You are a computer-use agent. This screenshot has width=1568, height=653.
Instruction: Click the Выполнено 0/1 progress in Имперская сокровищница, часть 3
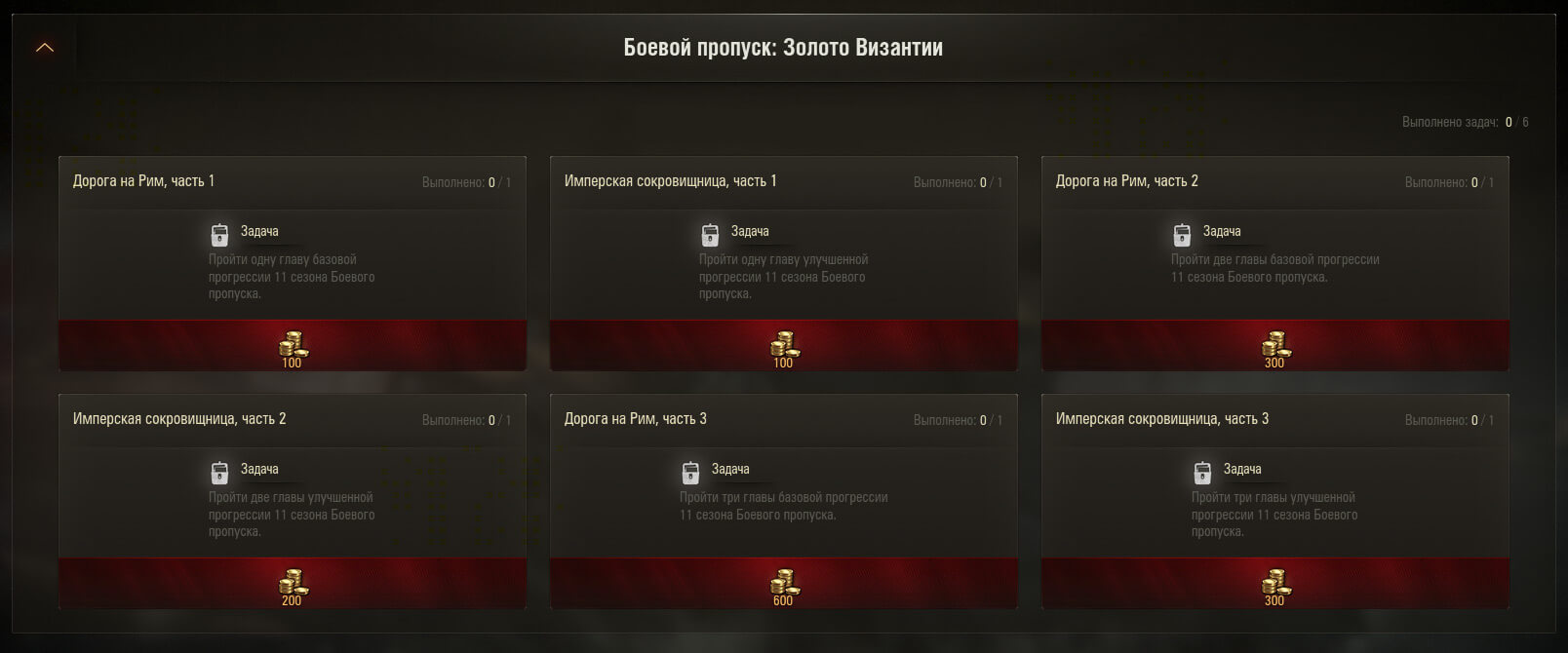tap(1449, 420)
